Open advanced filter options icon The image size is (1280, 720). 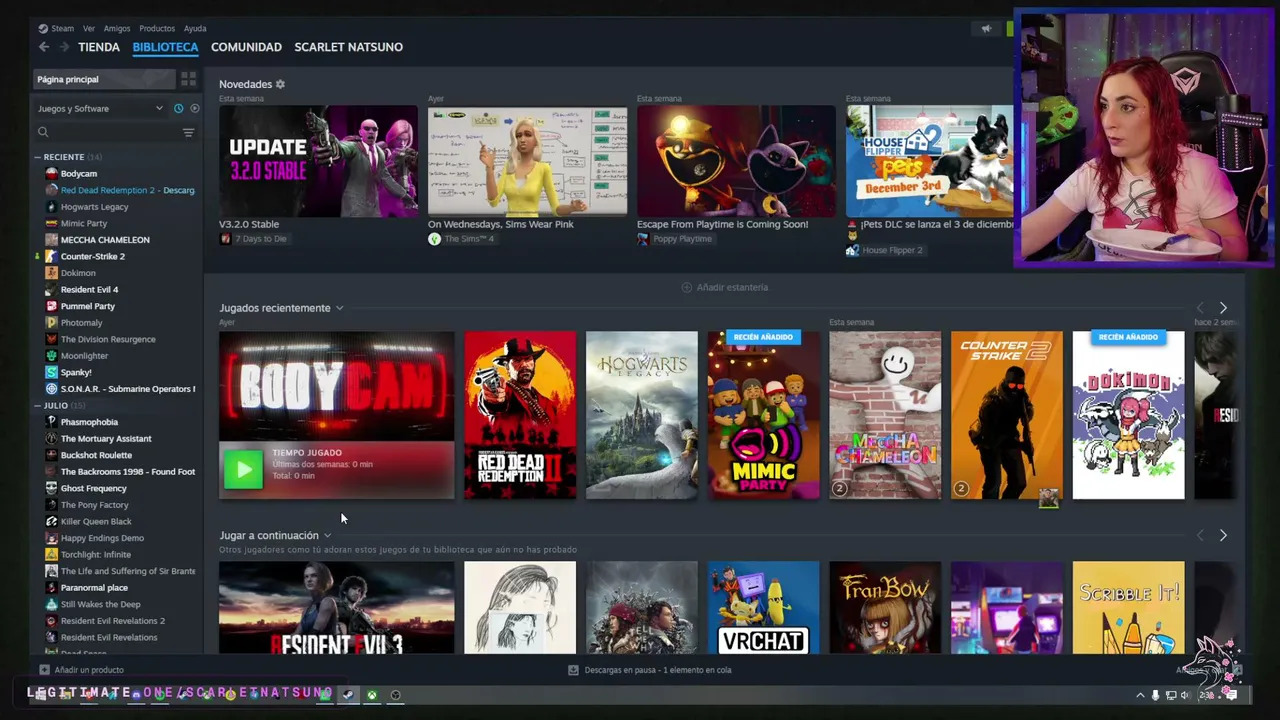(188, 132)
